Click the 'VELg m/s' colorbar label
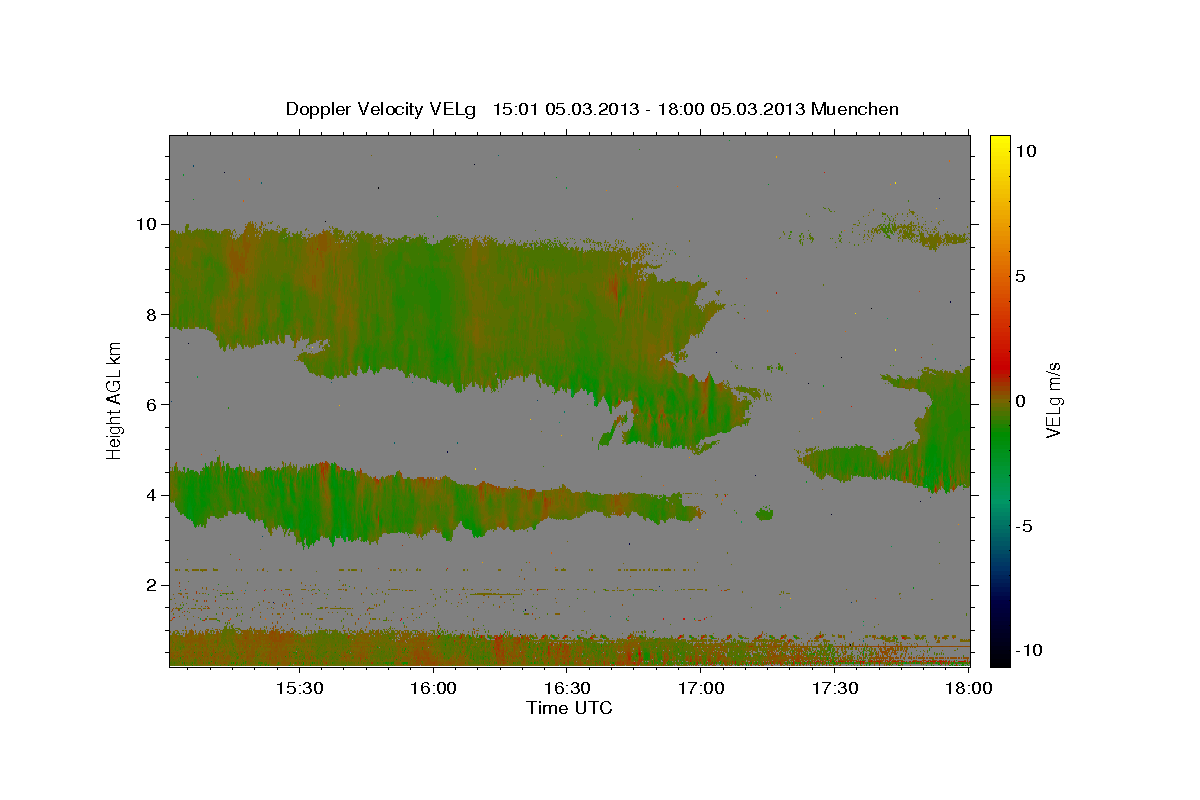This screenshot has width=1200, height=800. [x=1052, y=399]
